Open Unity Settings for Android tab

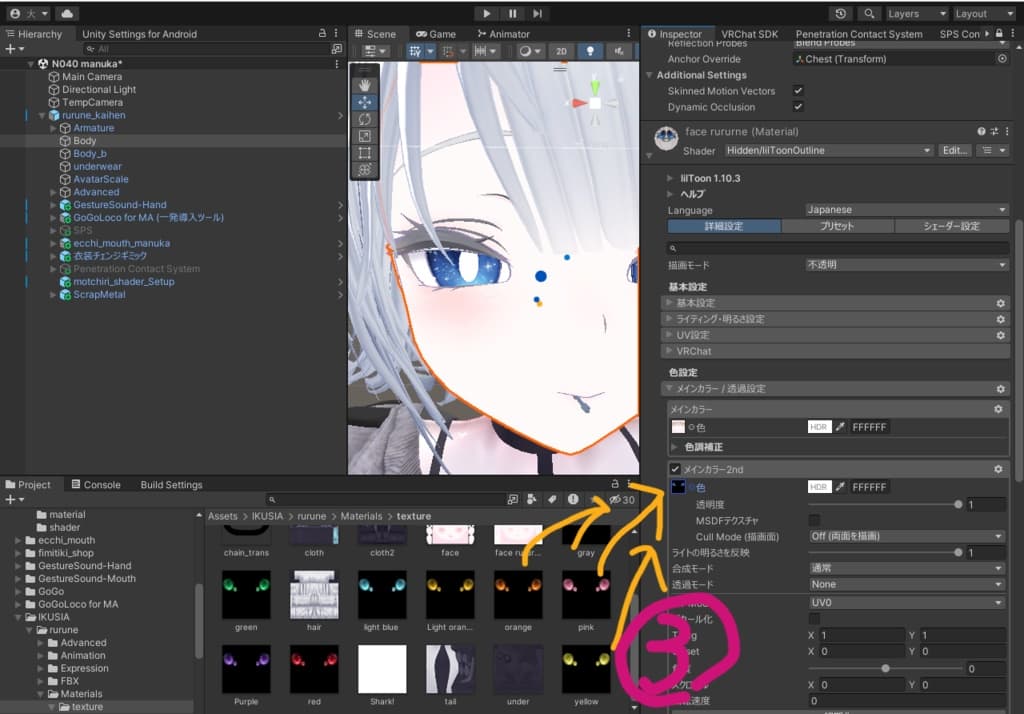(139, 34)
